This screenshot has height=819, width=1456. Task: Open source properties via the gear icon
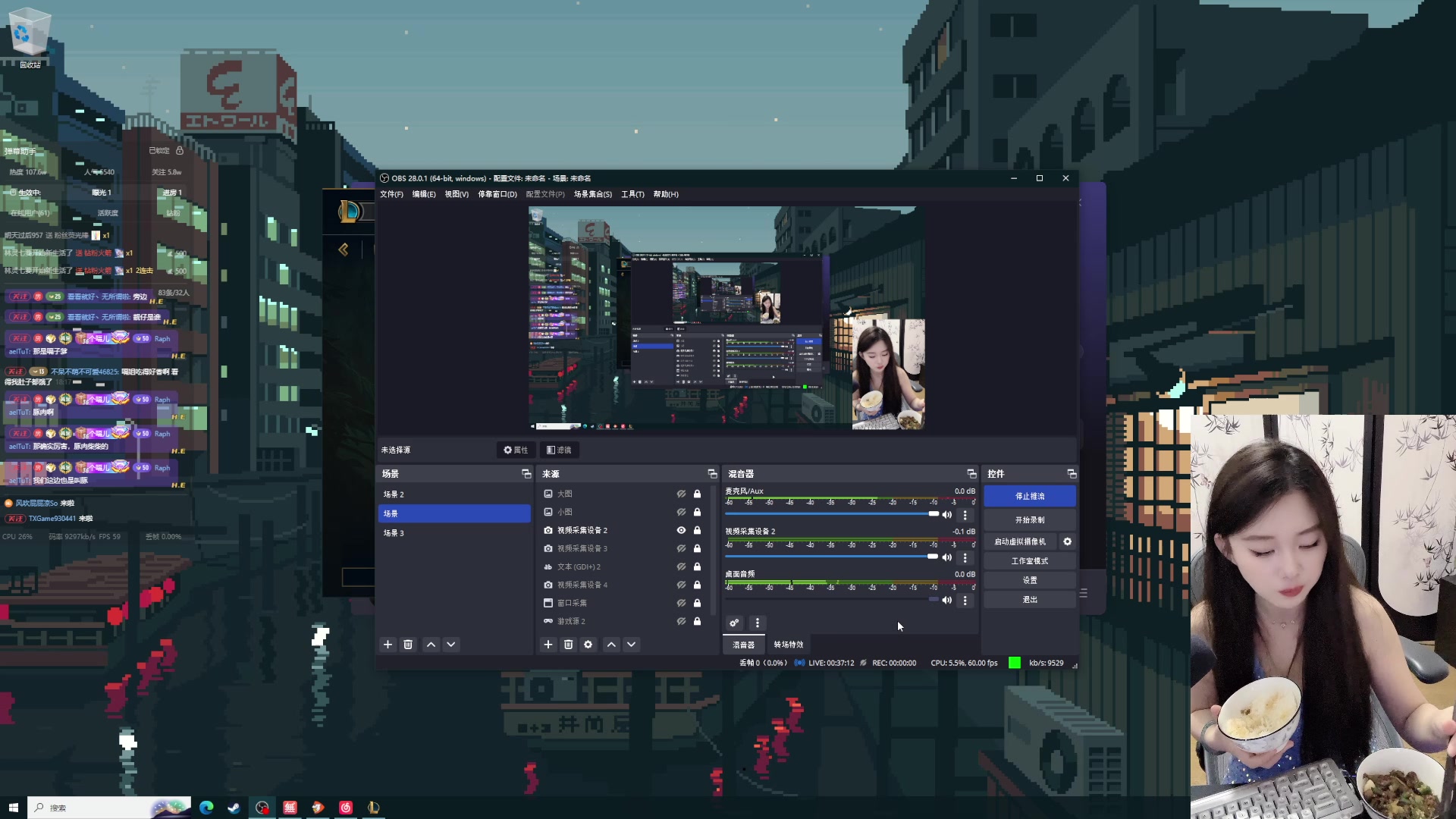pos(588,645)
